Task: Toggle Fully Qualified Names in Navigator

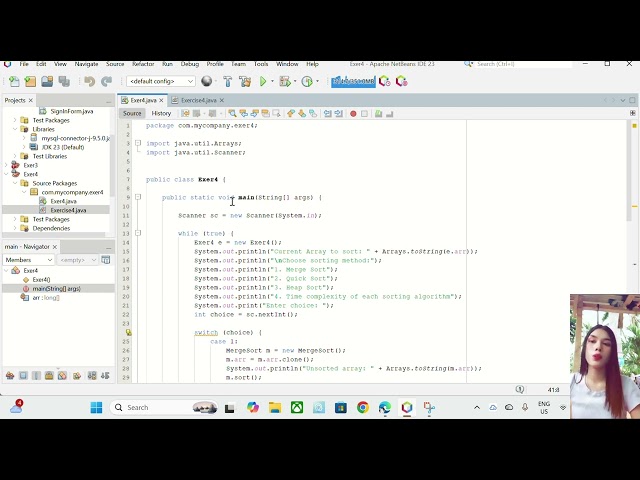Action: pos(77,376)
